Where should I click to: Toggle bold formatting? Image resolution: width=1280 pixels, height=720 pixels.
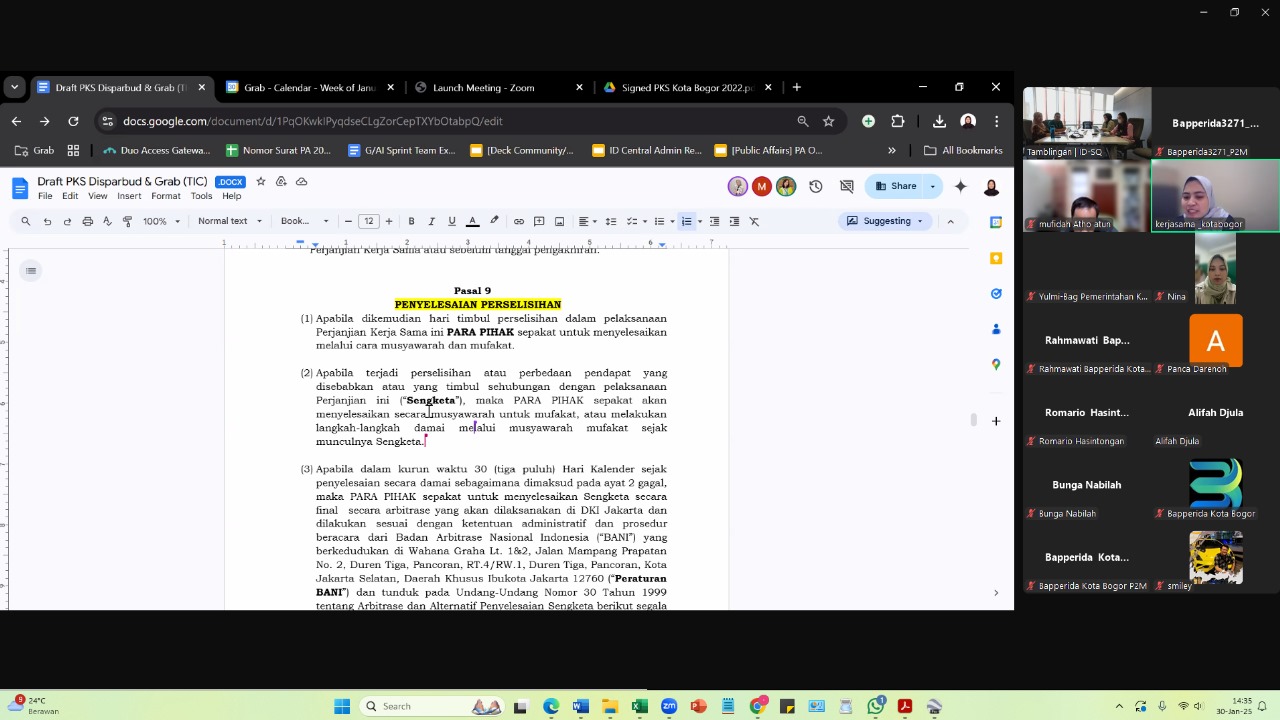point(411,221)
